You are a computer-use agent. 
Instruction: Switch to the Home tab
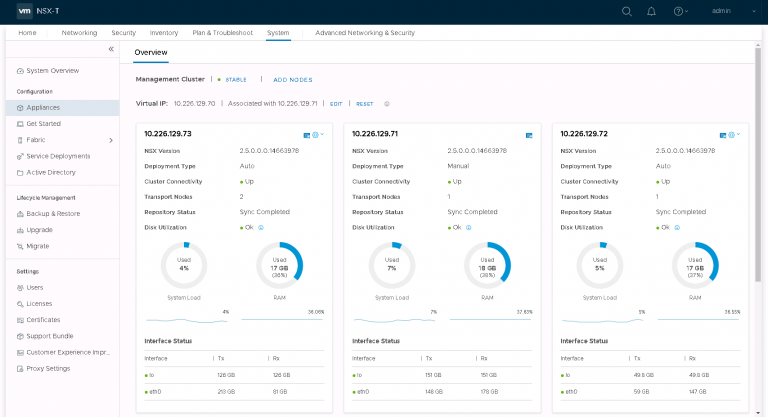[x=27, y=33]
